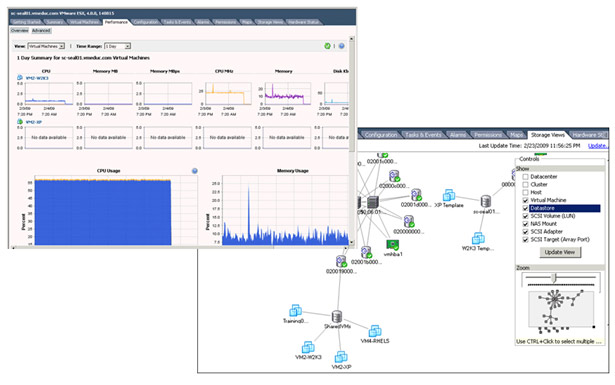Open the View dropdown set to Virtual Machines
Image resolution: width=615 pixels, height=385 pixels.
click(46, 46)
